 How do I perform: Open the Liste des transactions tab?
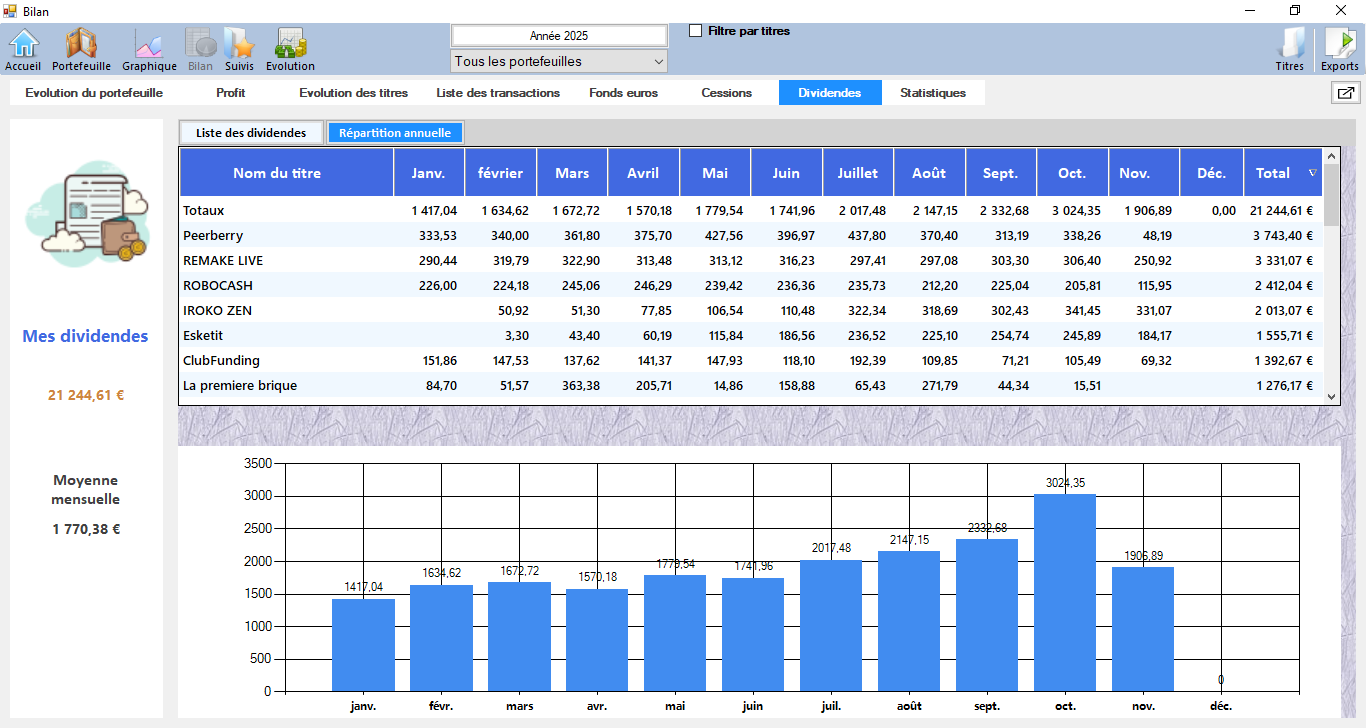pos(498,93)
